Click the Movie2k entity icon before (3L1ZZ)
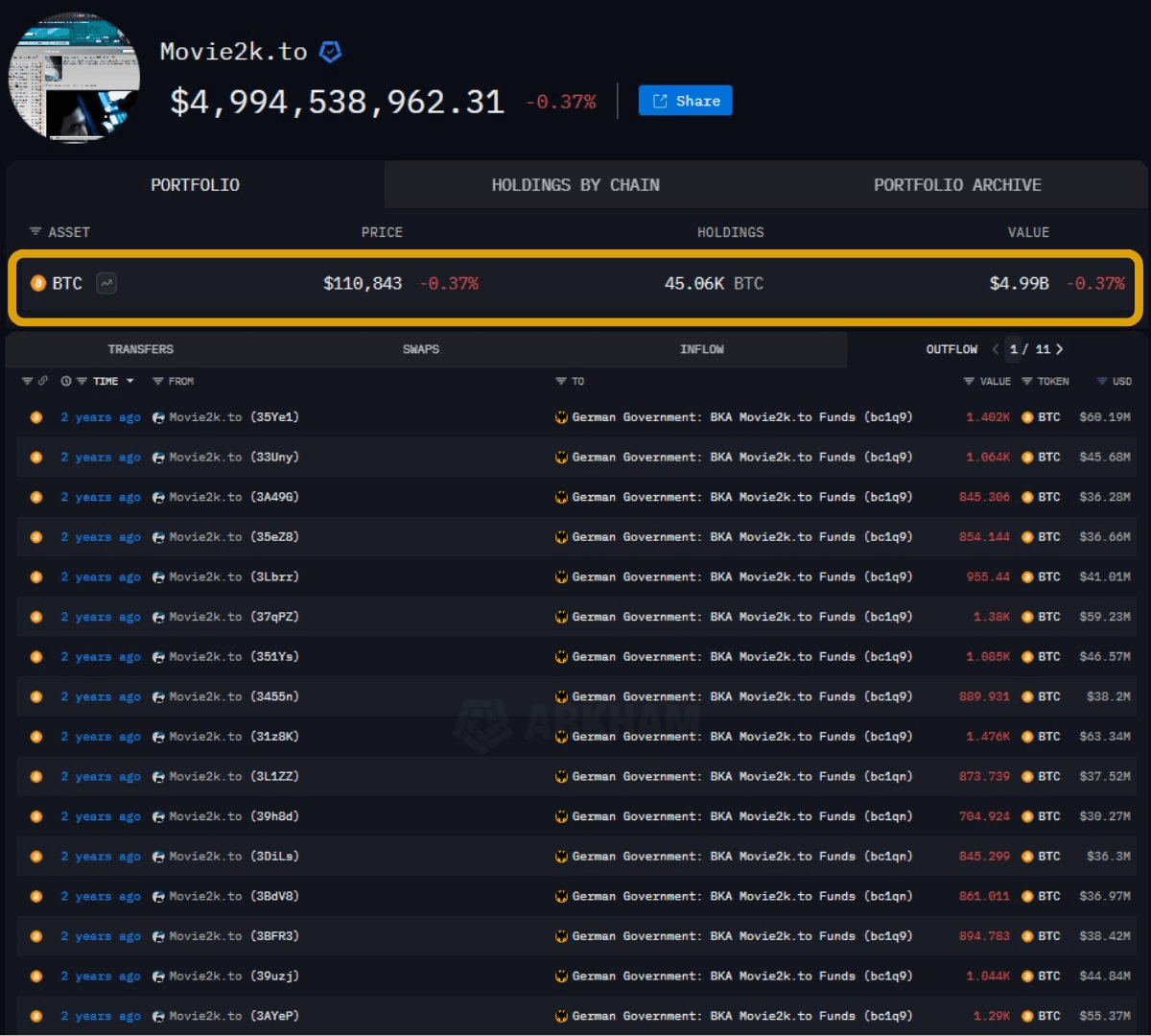The width and height of the screenshot is (1151, 1036). 158,777
